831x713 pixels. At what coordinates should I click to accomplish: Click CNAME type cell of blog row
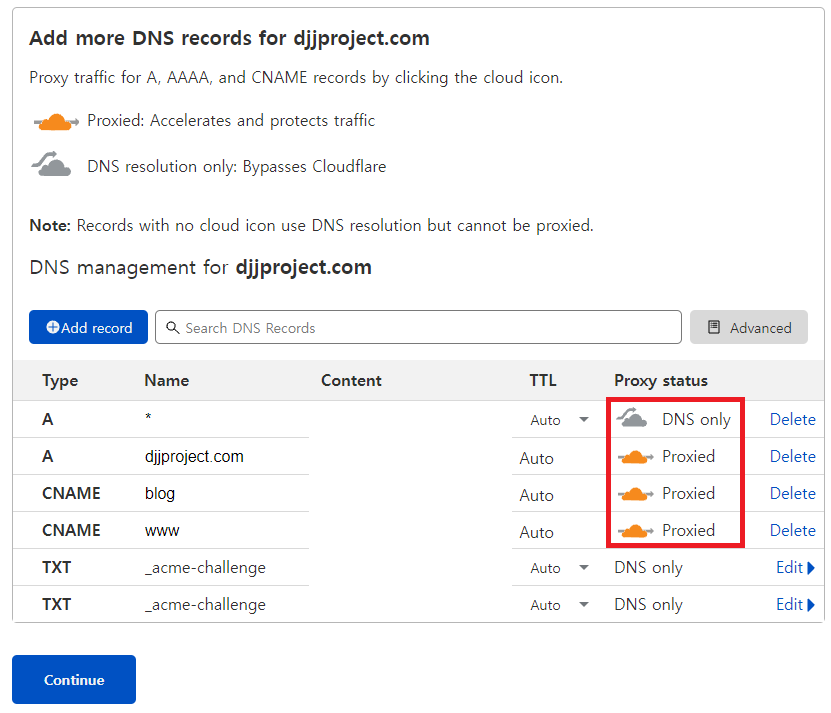(x=71, y=494)
